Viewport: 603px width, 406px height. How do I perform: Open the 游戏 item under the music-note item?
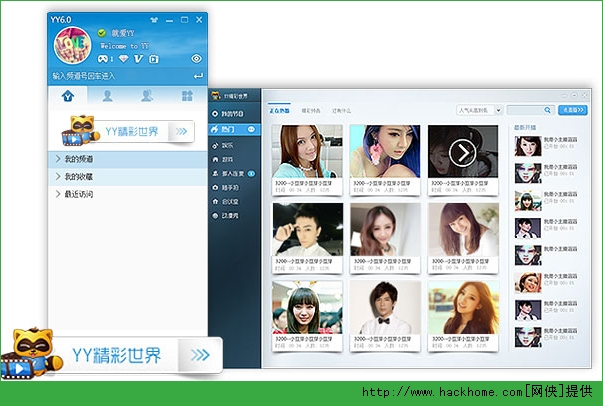(x=234, y=159)
